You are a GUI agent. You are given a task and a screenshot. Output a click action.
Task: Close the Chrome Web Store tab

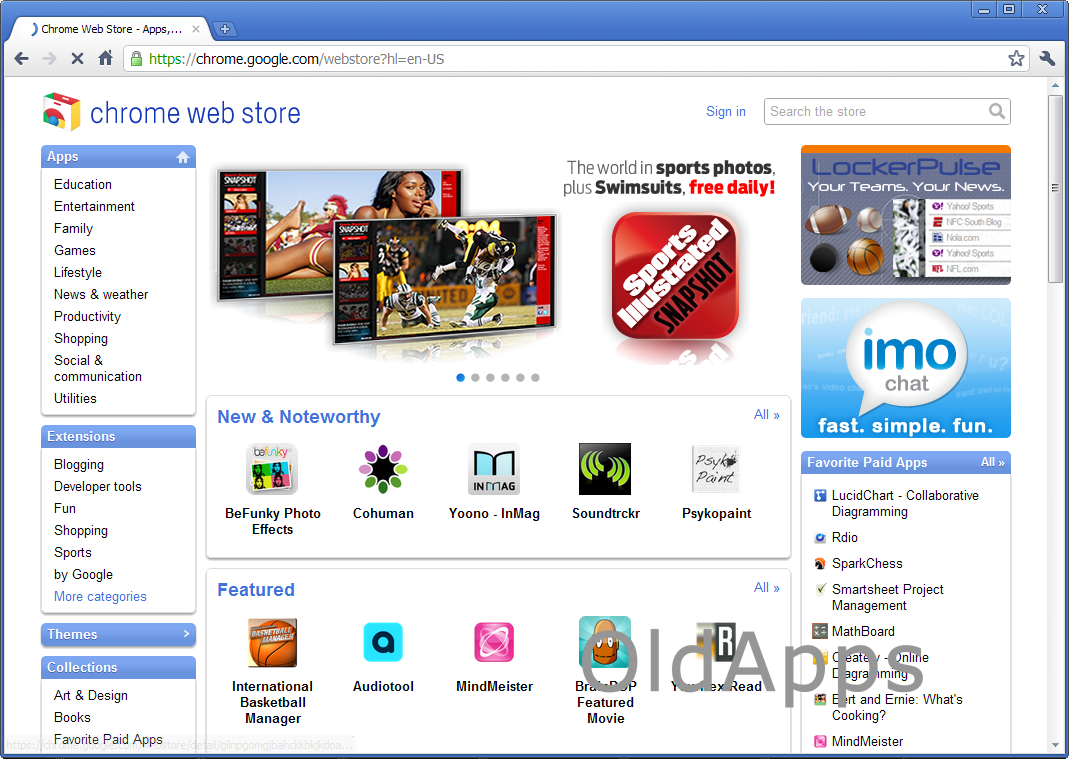point(196,29)
